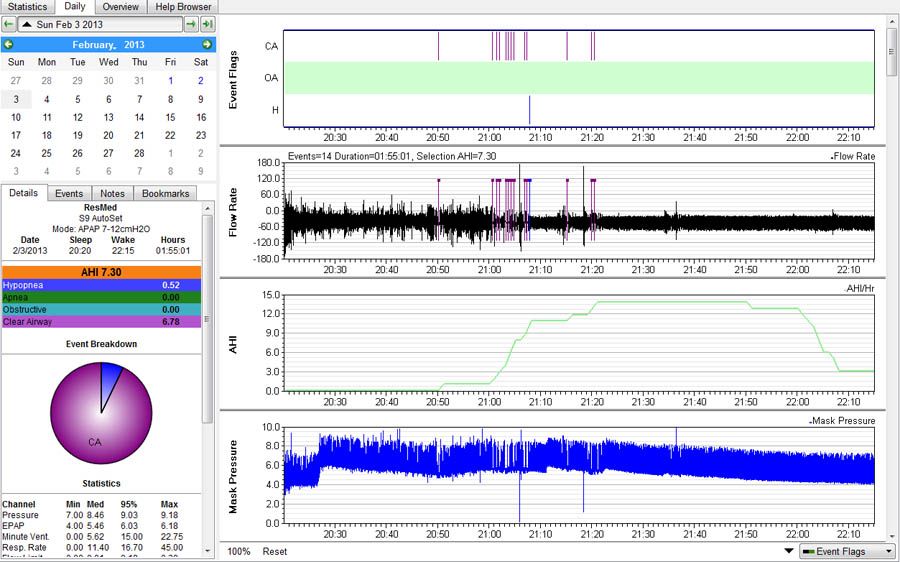900x562 pixels.
Task: Click the CA section of the pie chart
Action: [x=95, y=441]
